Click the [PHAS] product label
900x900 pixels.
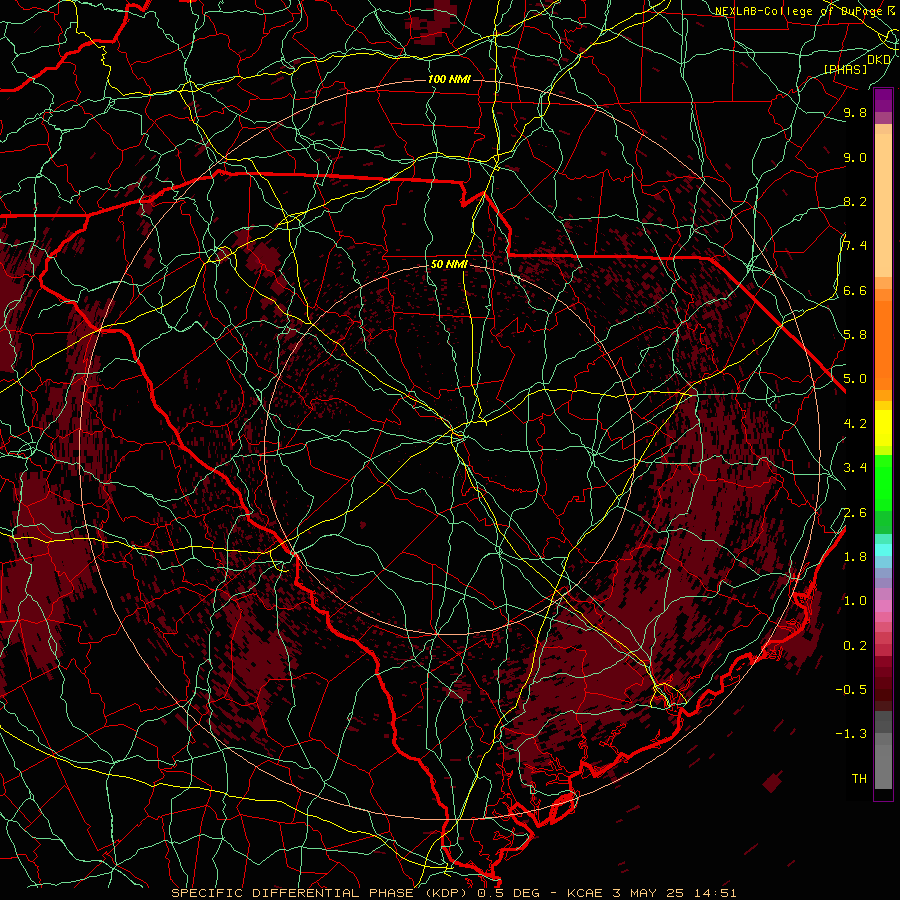tap(845, 69)
